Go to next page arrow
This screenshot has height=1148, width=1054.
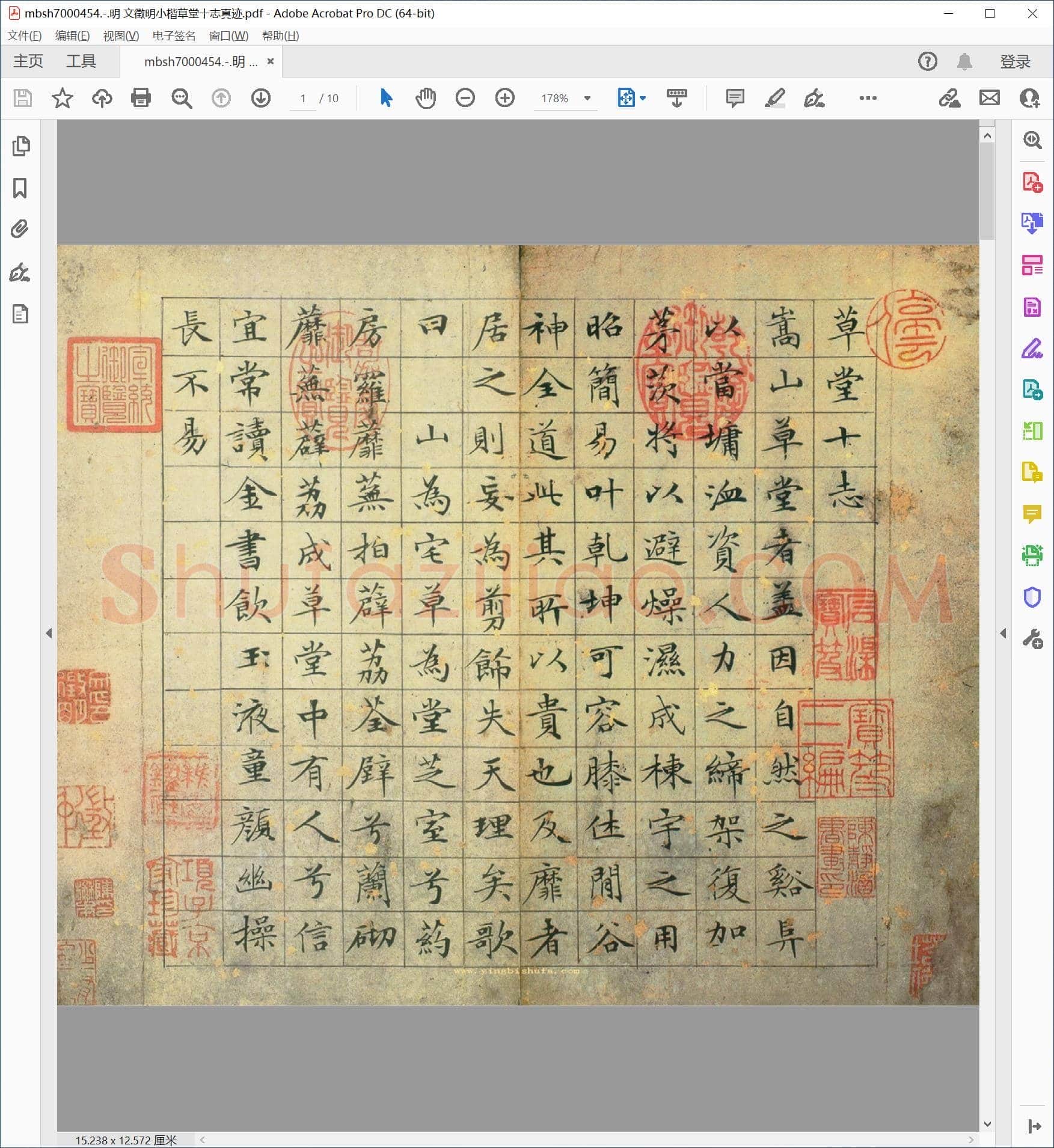(x=260, y=97)
